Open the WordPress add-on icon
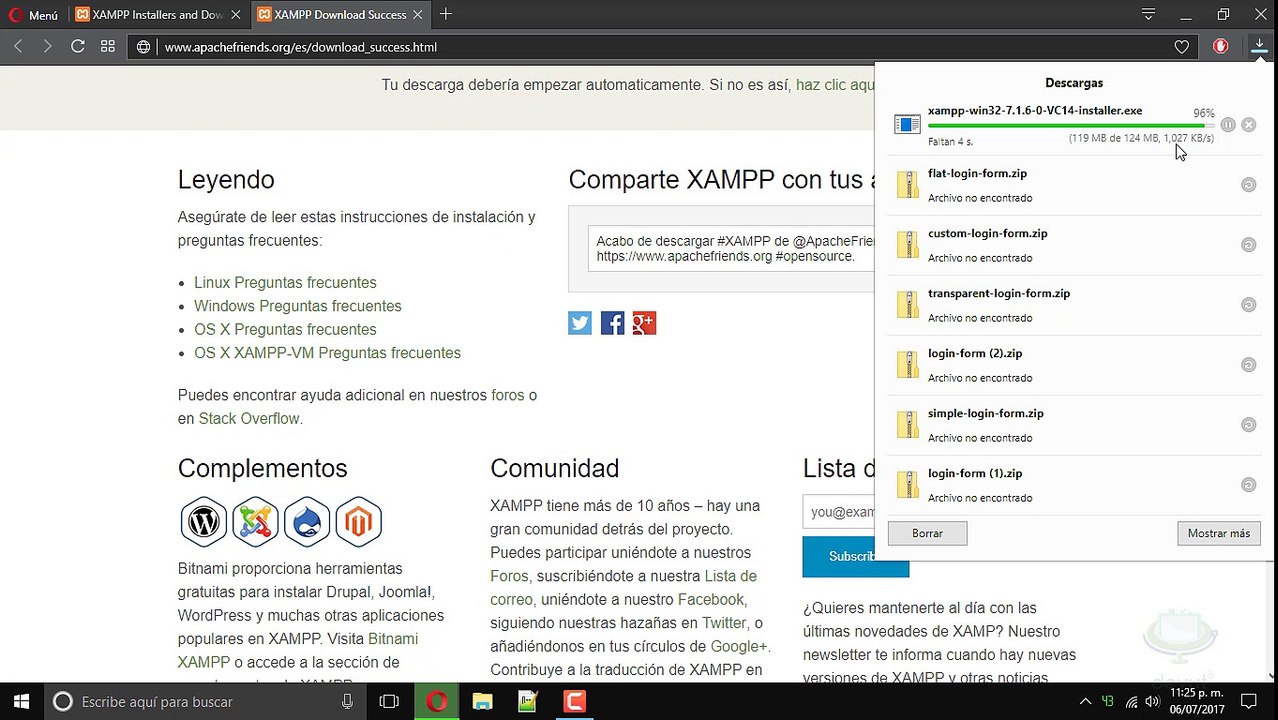1278x720 pixels. pos(204,522)
